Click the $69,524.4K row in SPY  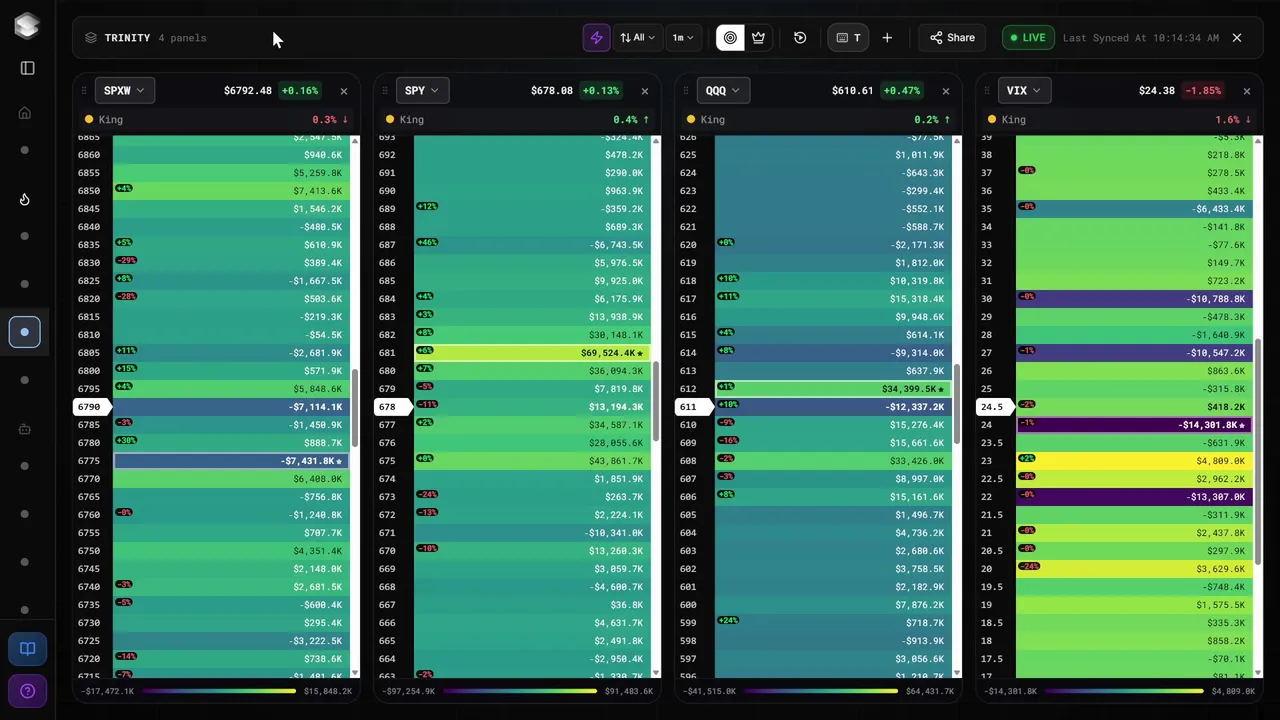click(532, 353)
